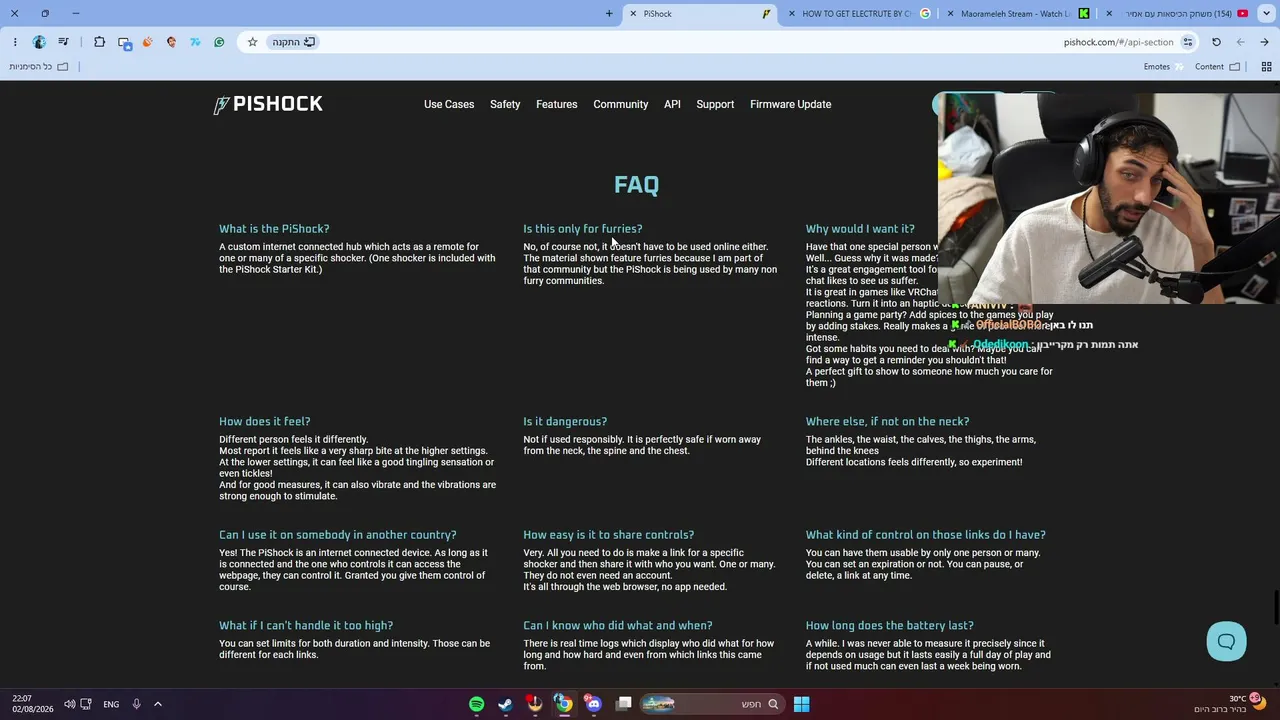Open Chrome from the taskbar
1280x720 pixels.
pyautogui.click(x=564, y=704)
